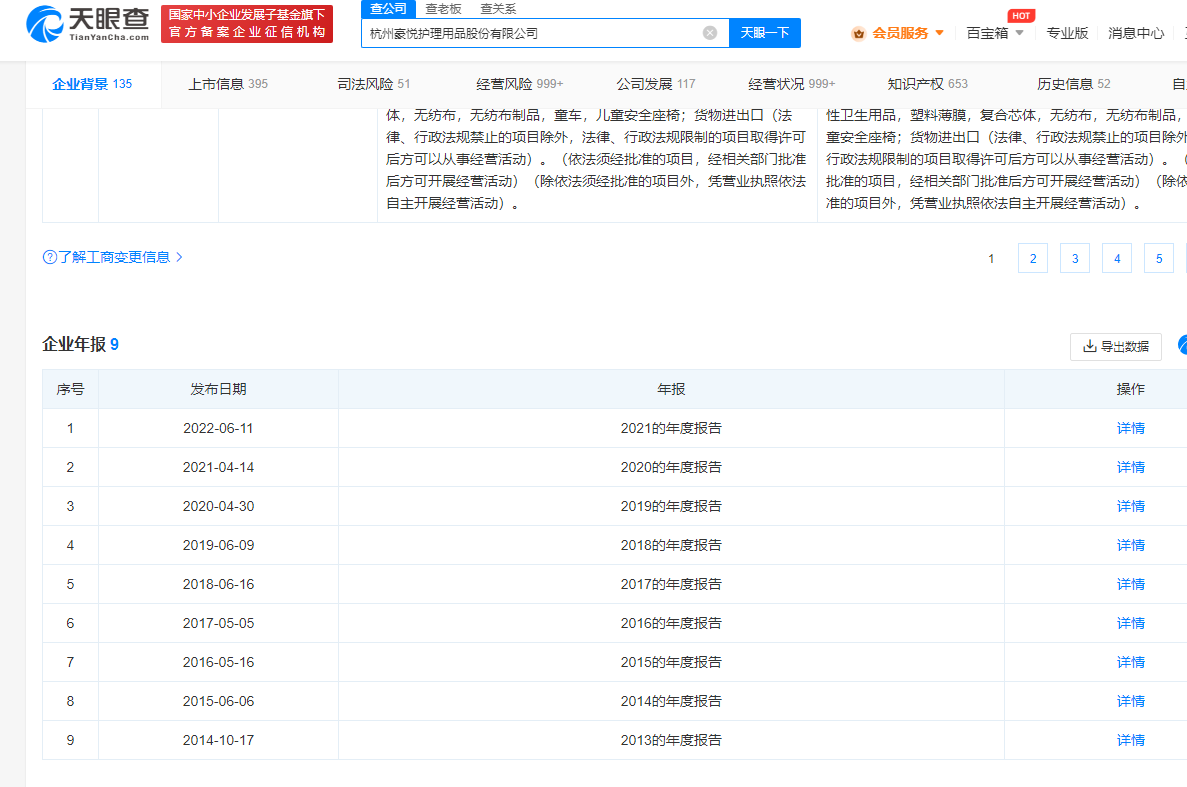This screenshot has width=1187, height=787.
Task: Clear the search box with X icon
Action: (710, 33)
